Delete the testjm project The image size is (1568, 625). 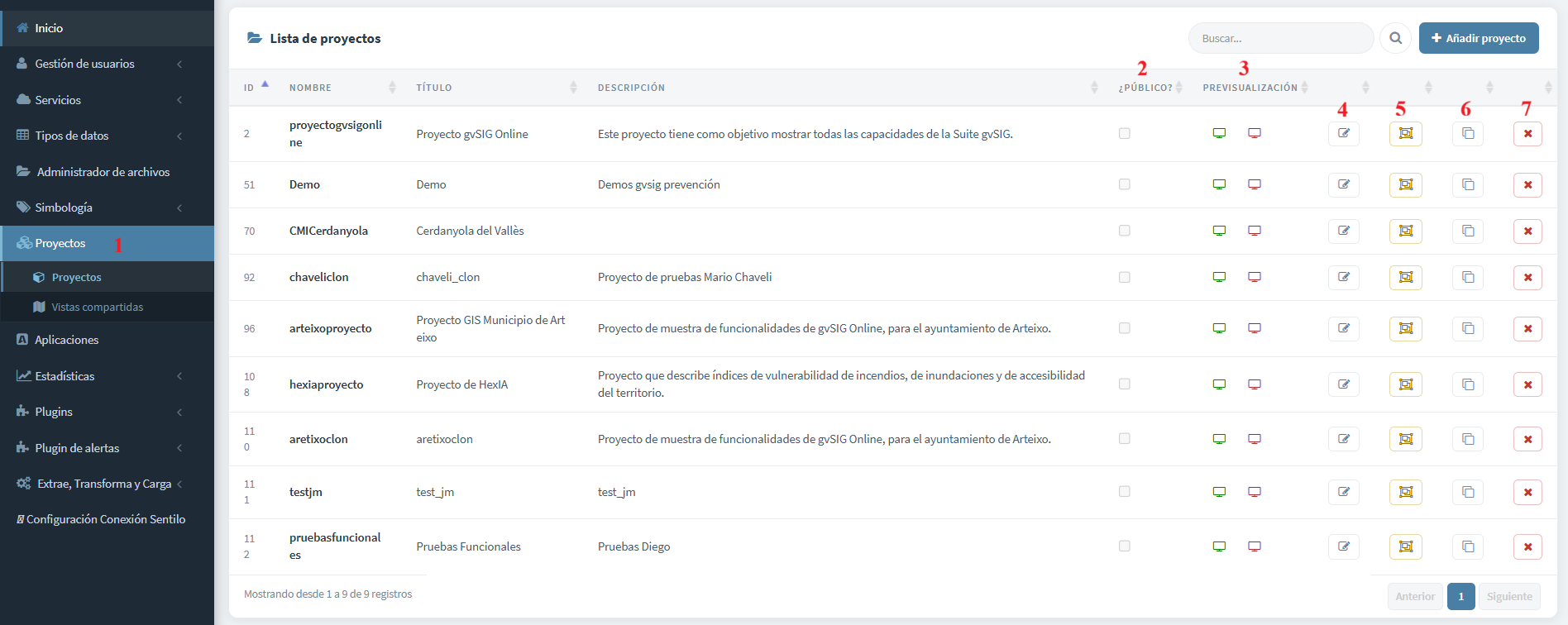coord(1527,492)
